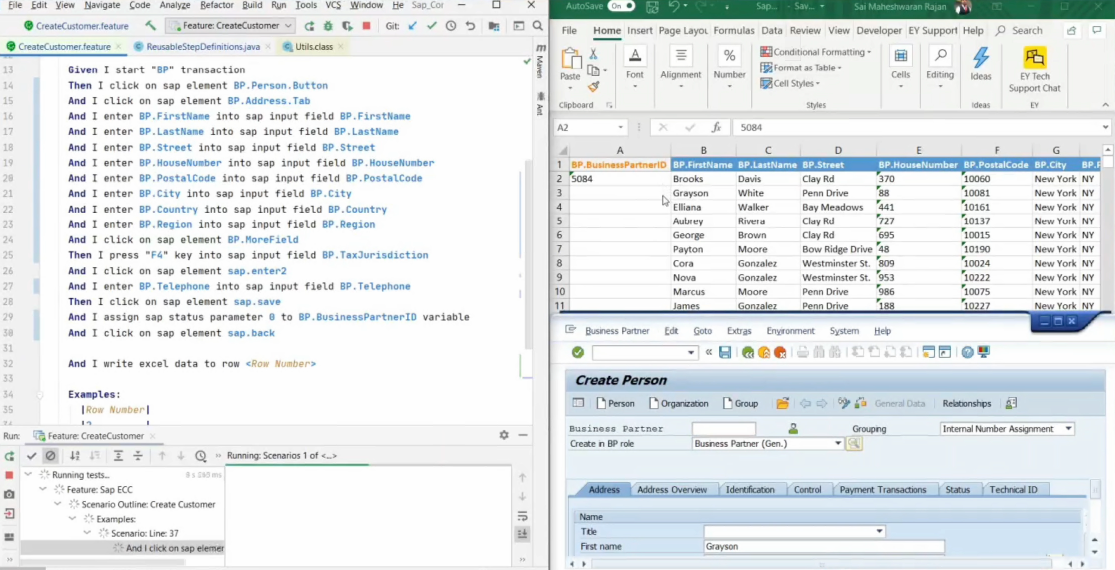The height and width of the screenshot is (570, 1115).
Task: Click SAP Organization button
Action: click(x=678, y=403)
